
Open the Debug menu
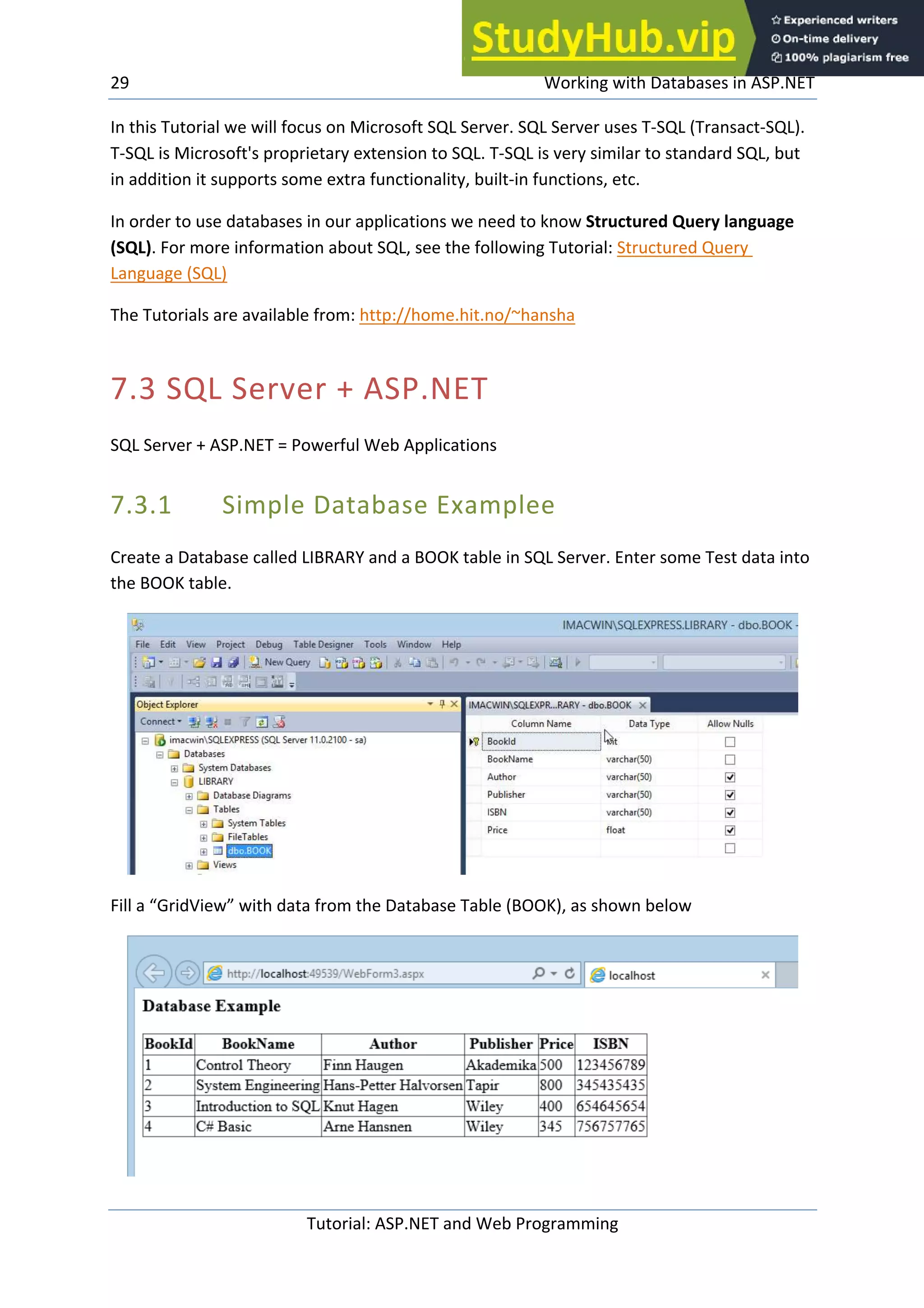269,645
